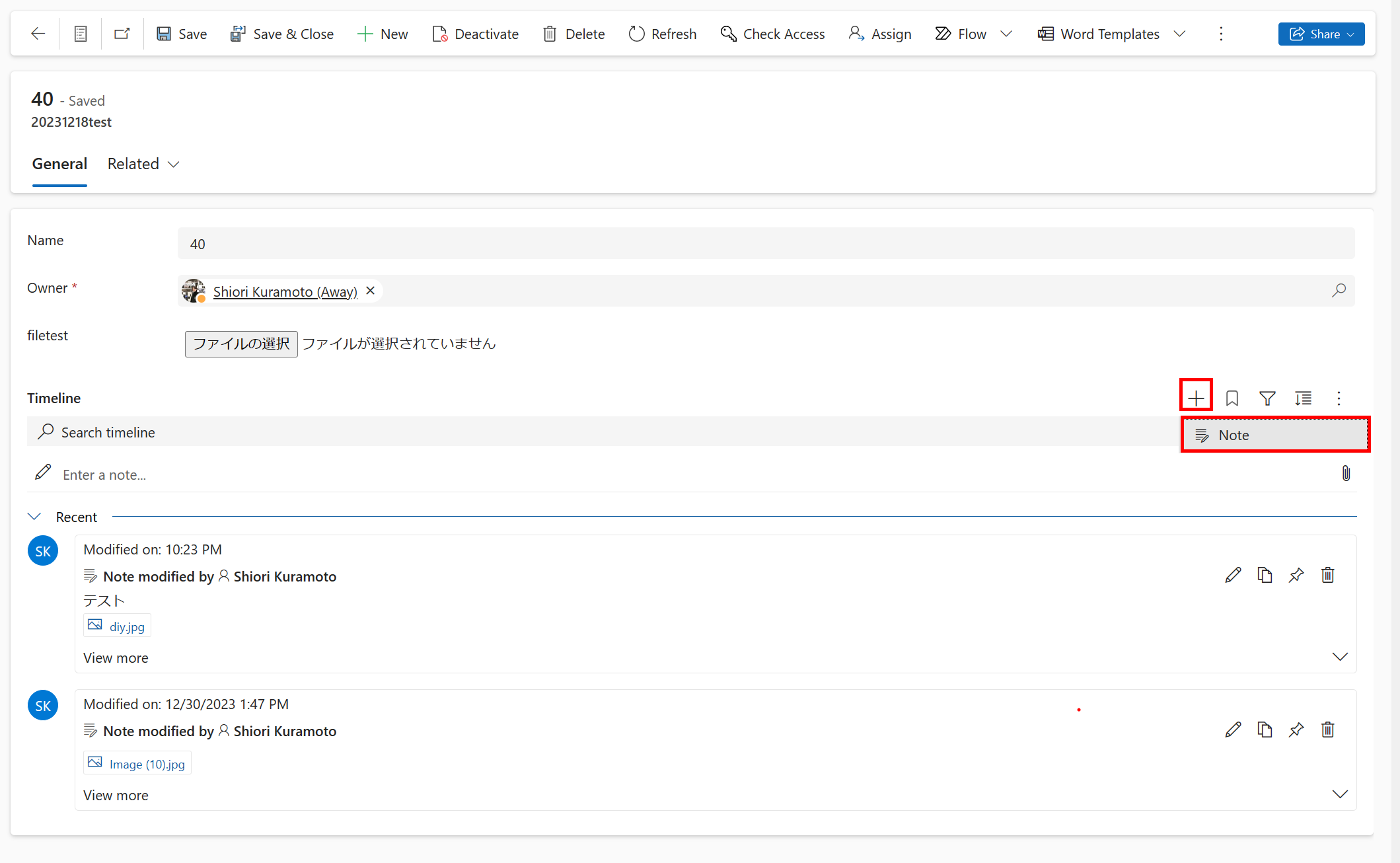Click the Timeline sort order icon
This screenshot has width=1400, height=863.
[1303, 398]
